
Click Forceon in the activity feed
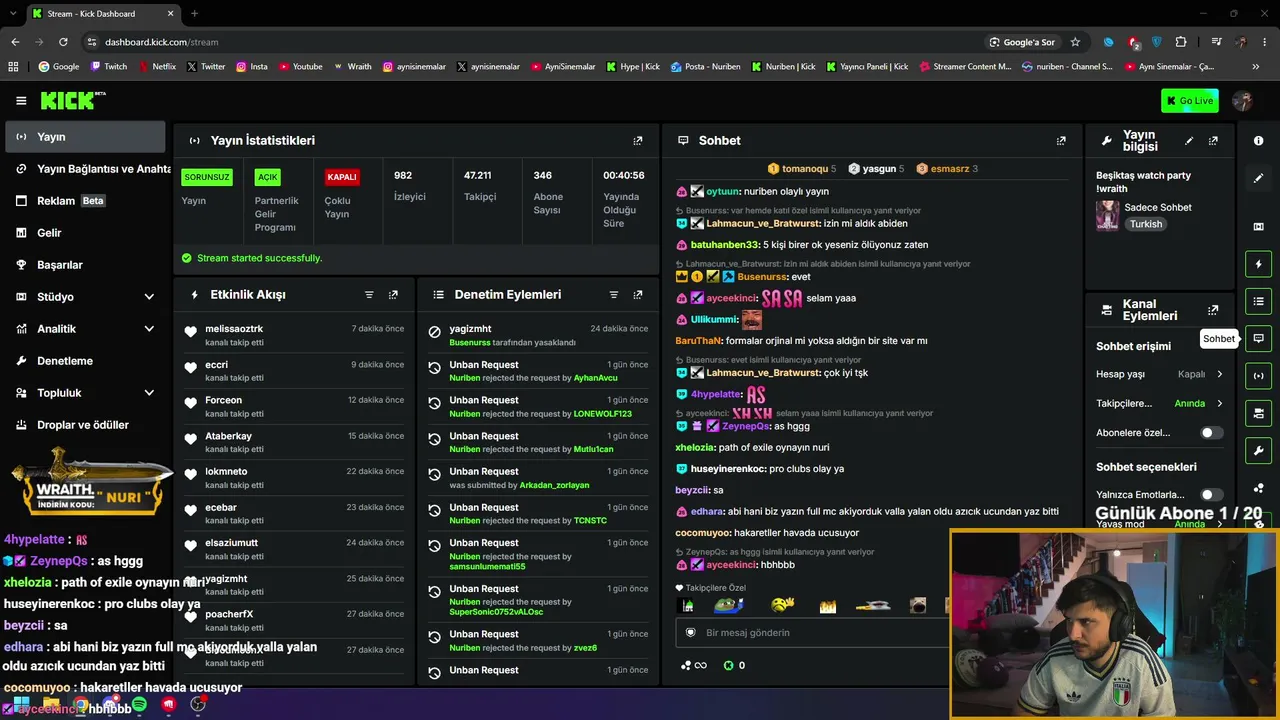point(223,400)
